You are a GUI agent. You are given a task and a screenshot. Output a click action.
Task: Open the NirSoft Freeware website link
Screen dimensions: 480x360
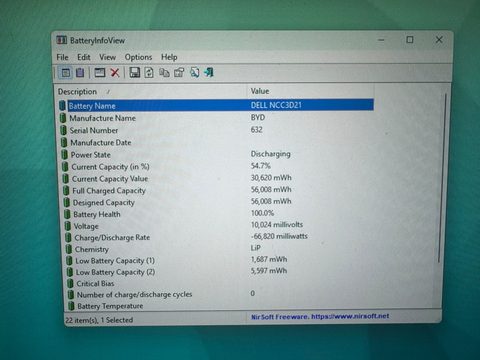pos(320,316)
